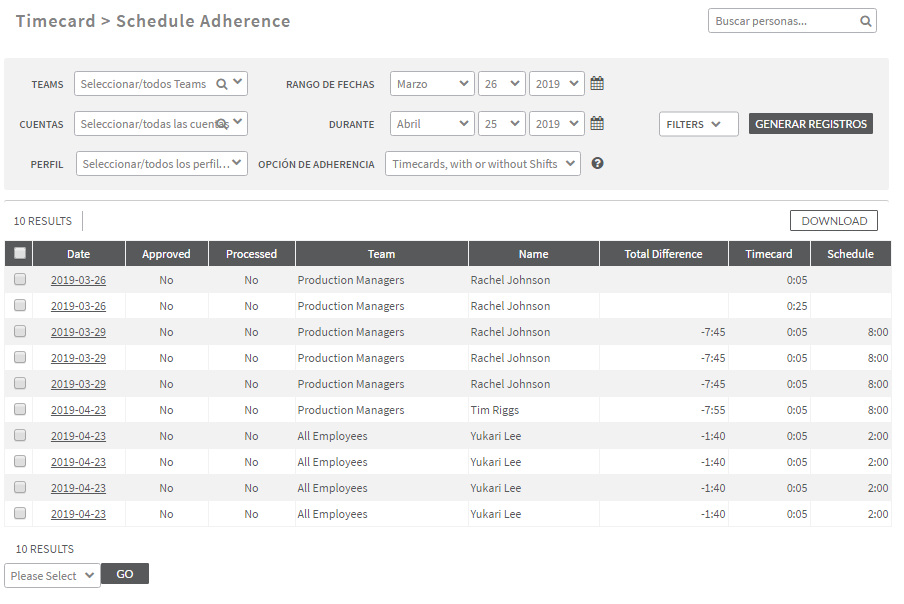Sort by the Total Difference column header

pos(664,254)
